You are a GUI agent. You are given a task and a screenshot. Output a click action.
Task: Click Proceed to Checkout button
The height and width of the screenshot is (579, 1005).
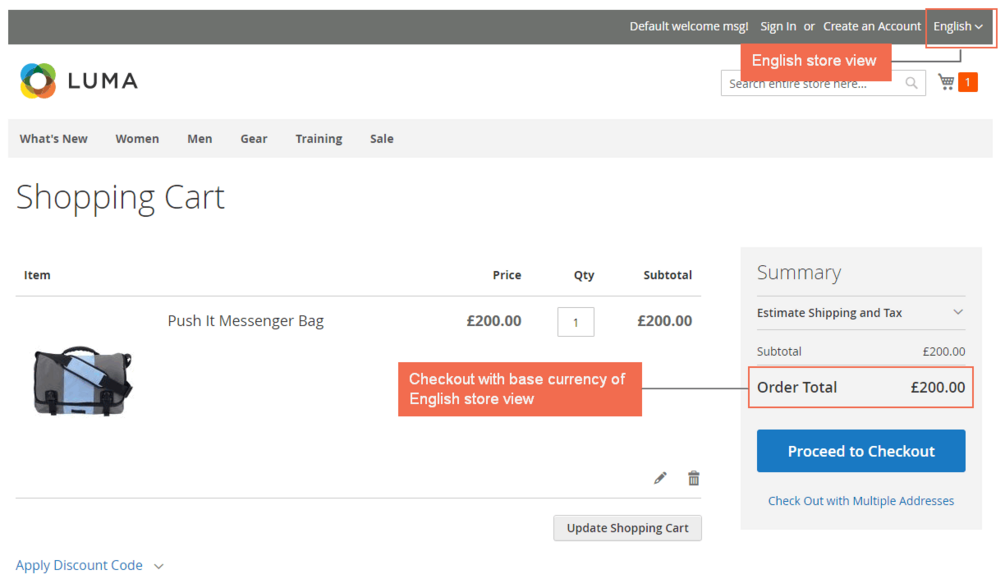861,451
